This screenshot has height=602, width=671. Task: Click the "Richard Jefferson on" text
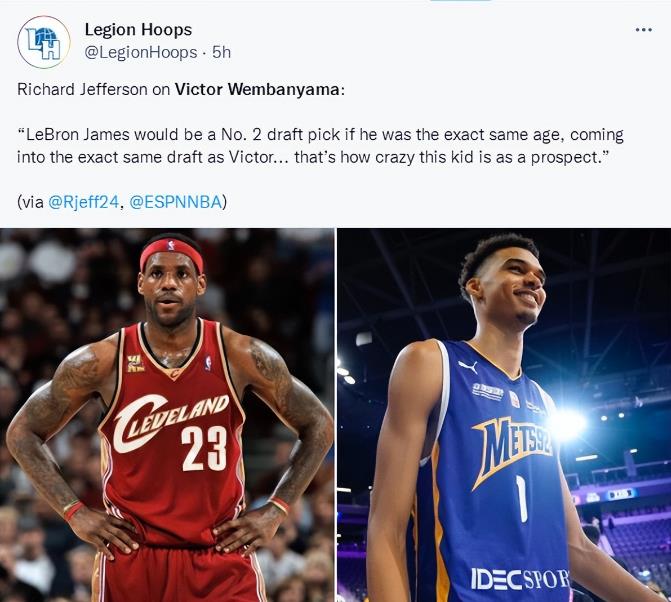94,89
